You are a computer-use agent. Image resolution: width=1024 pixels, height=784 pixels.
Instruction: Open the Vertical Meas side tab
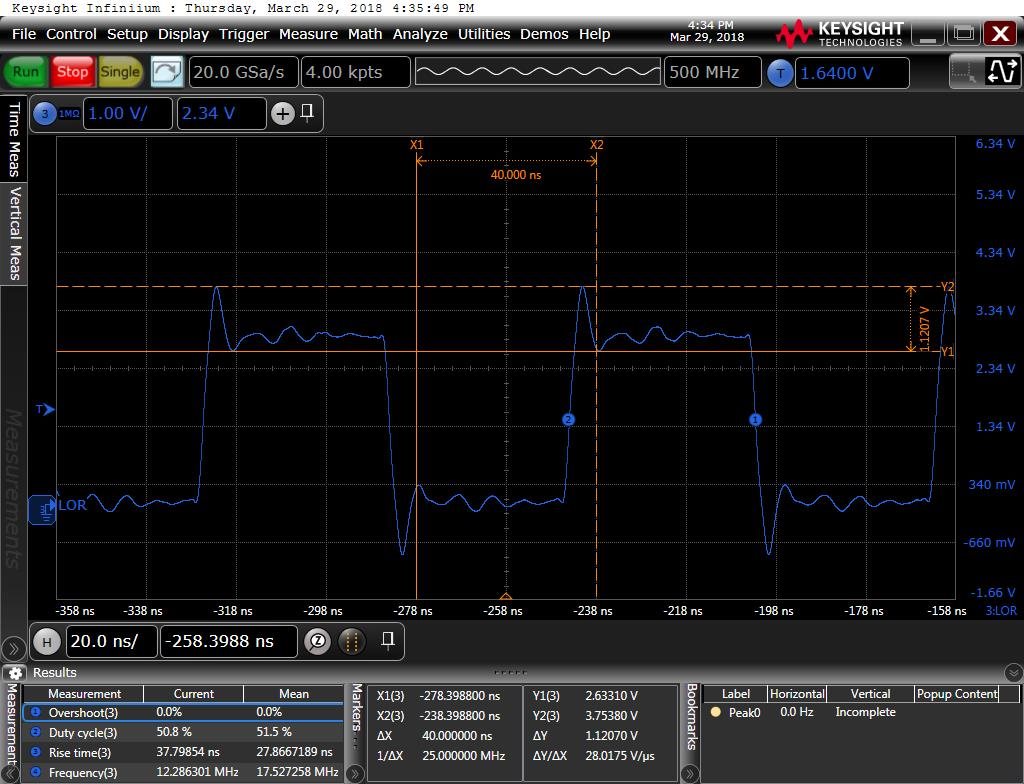click(14, 233)
